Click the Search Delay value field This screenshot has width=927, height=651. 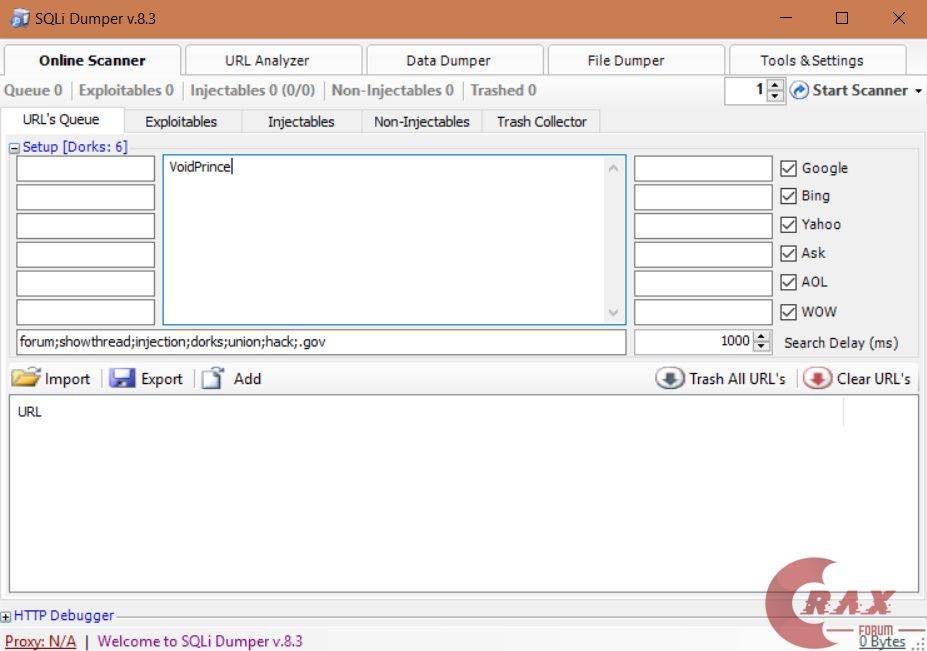(694, 342)
